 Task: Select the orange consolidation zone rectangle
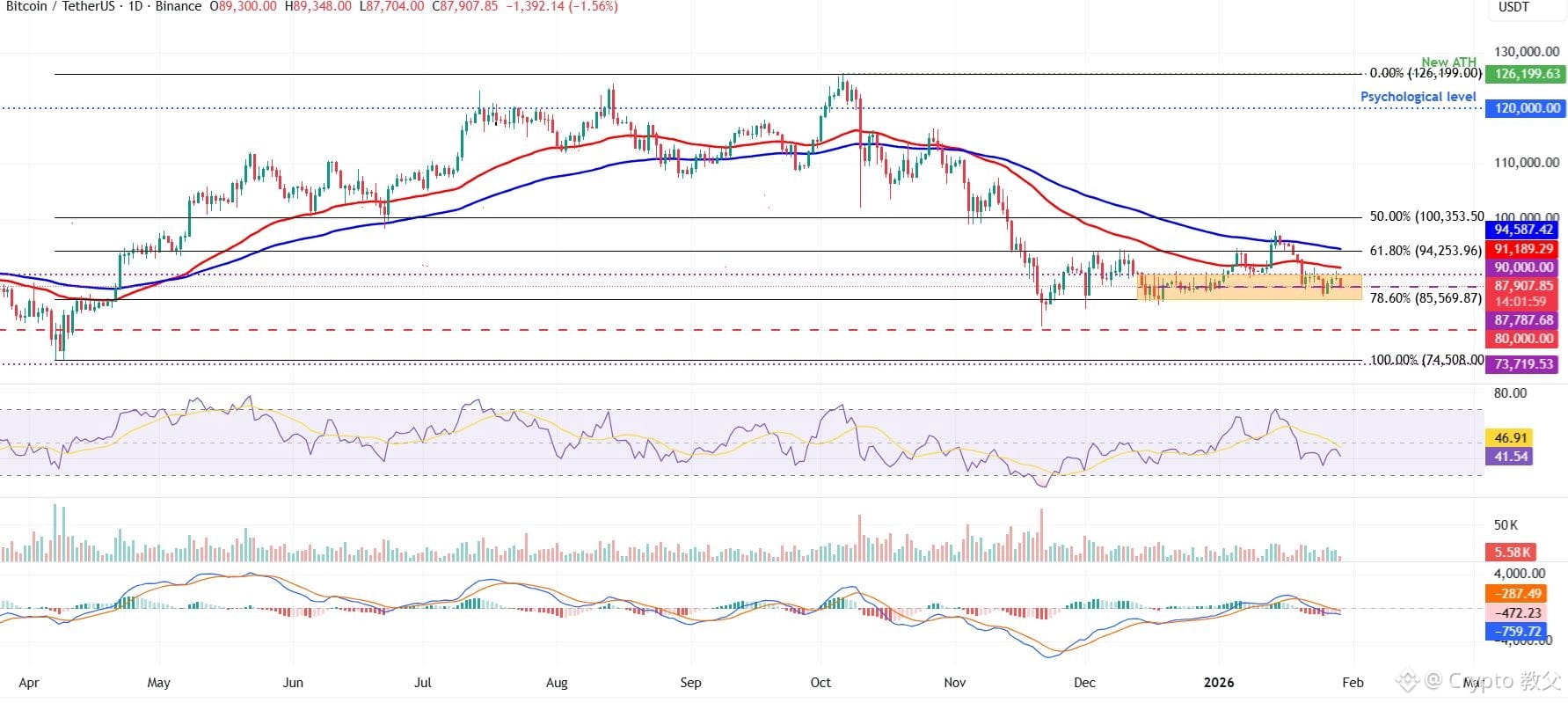(1249, 287)
